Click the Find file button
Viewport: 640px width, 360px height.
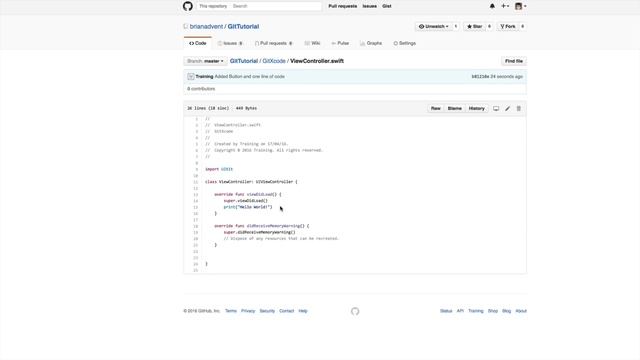pos(514,61)
